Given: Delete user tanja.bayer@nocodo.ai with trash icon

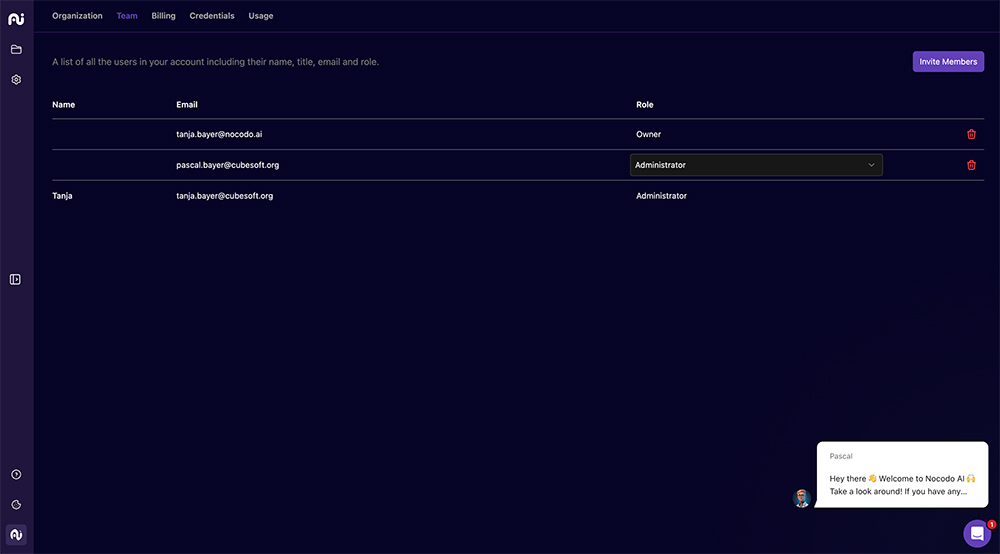Looking at the screenshot, I should [x=971, y=134].
